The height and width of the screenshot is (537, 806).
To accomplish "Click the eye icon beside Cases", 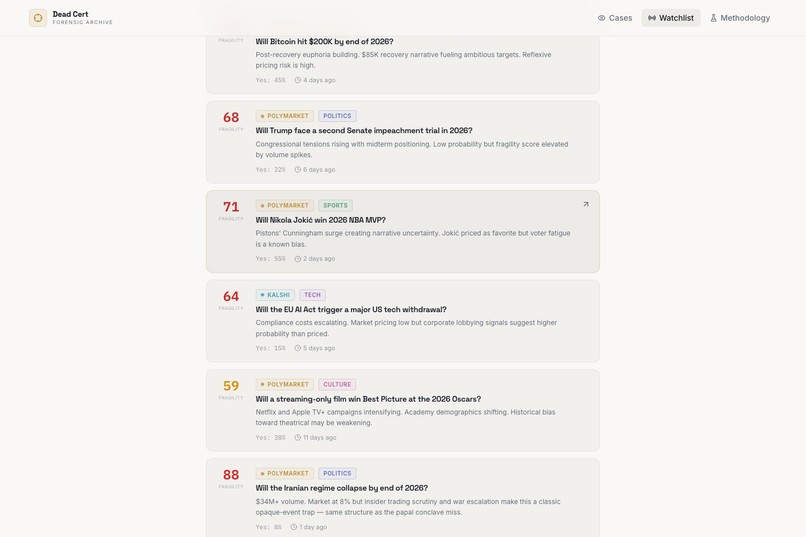I will point(601,18).
